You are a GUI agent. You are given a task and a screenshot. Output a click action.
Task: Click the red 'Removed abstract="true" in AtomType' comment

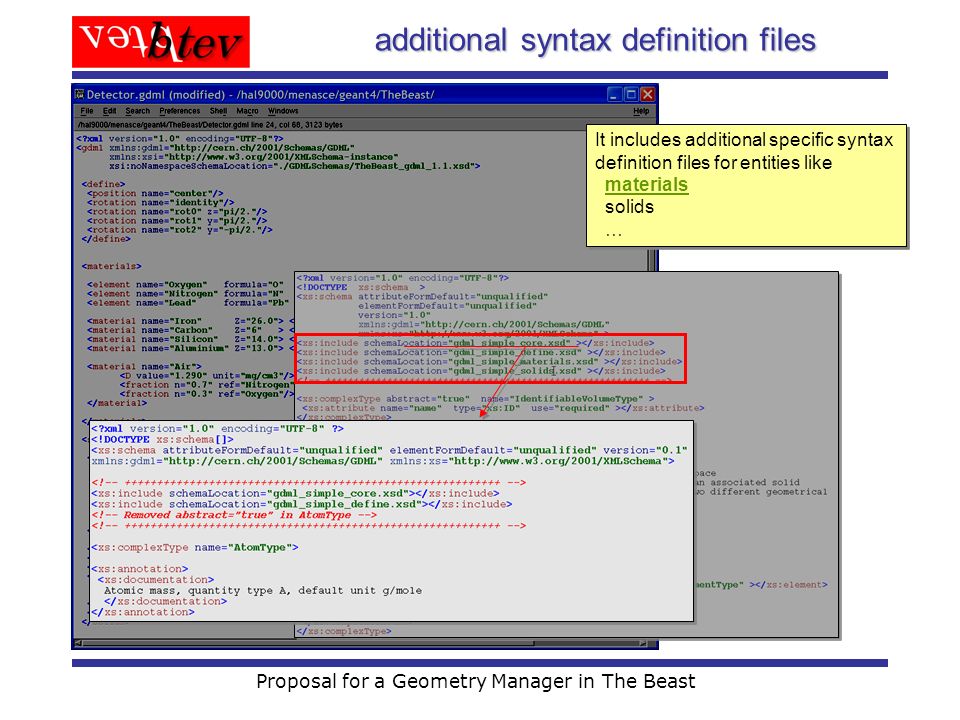234,515
